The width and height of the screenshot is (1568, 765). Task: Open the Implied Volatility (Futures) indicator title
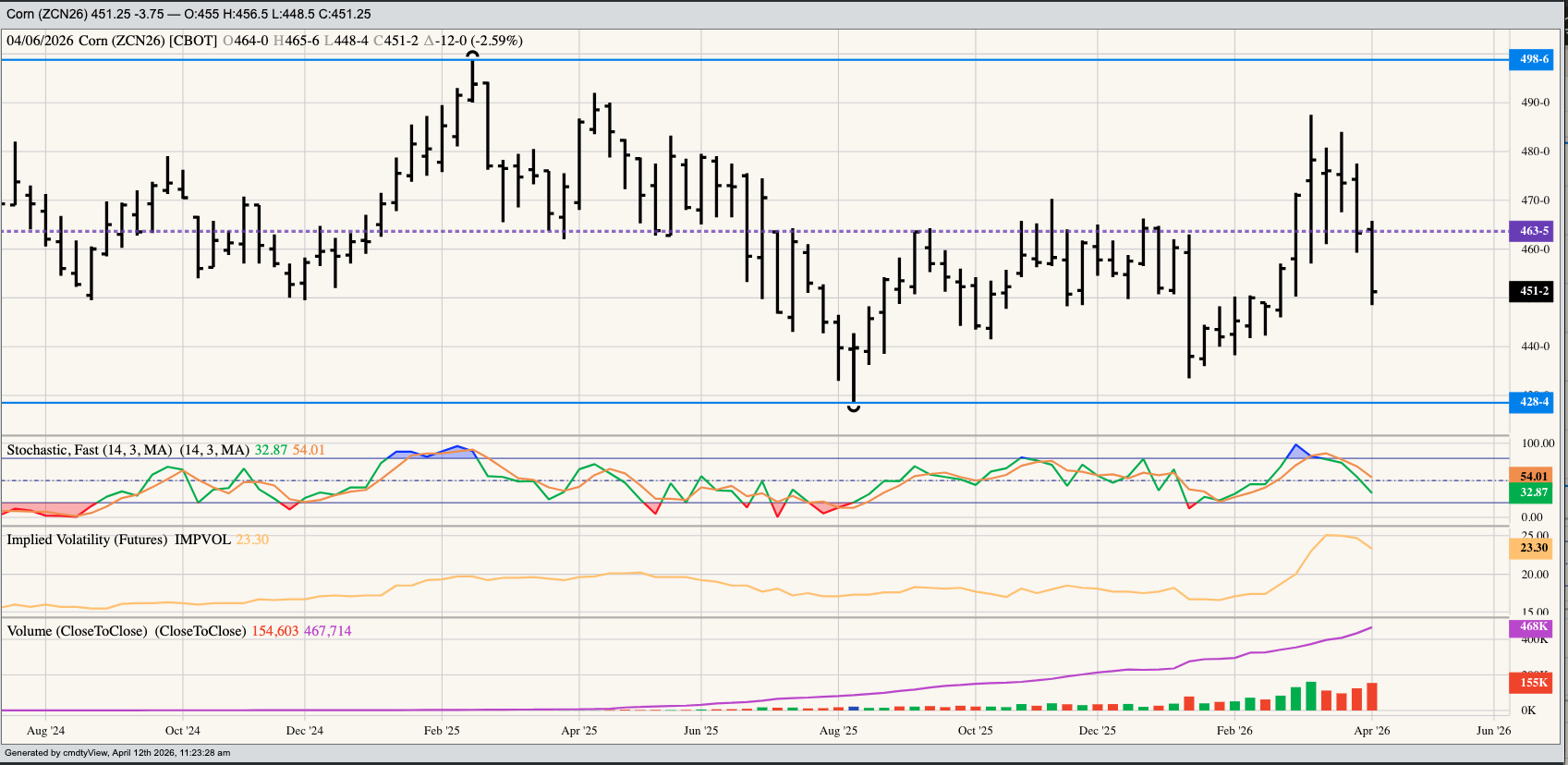coord(118,540)
